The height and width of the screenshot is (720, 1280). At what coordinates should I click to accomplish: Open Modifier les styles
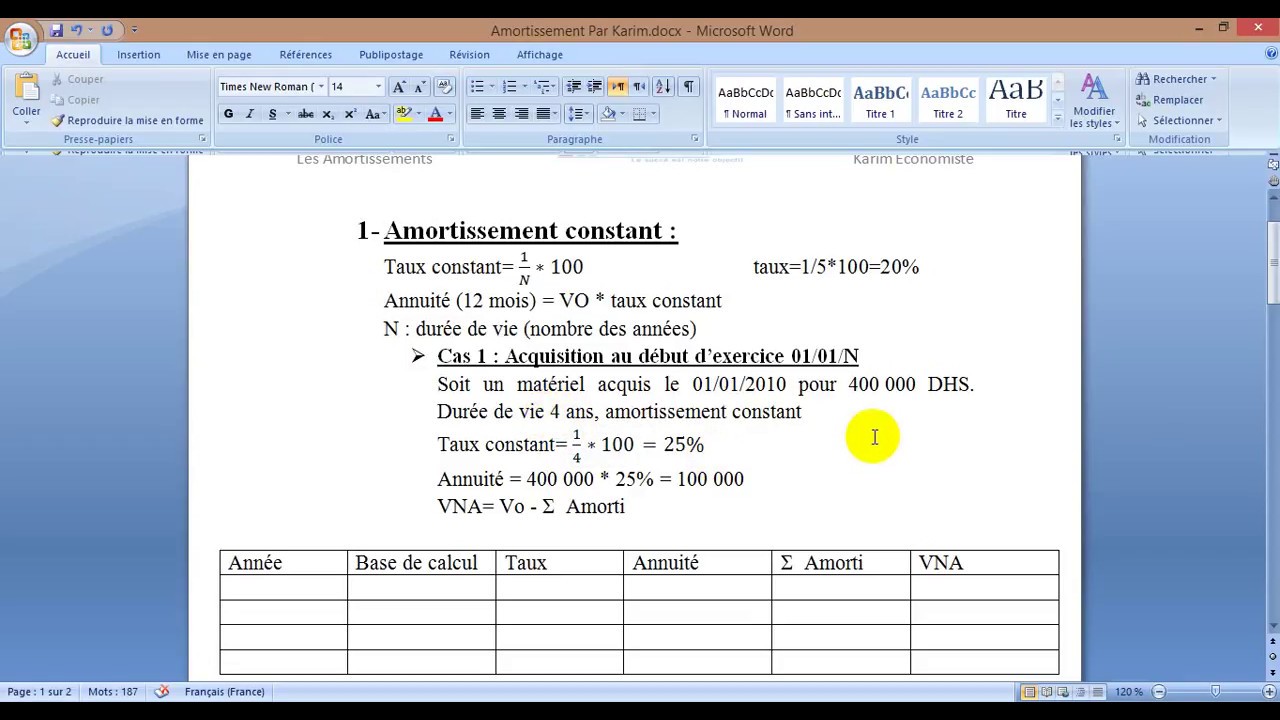pos(1094,101)
